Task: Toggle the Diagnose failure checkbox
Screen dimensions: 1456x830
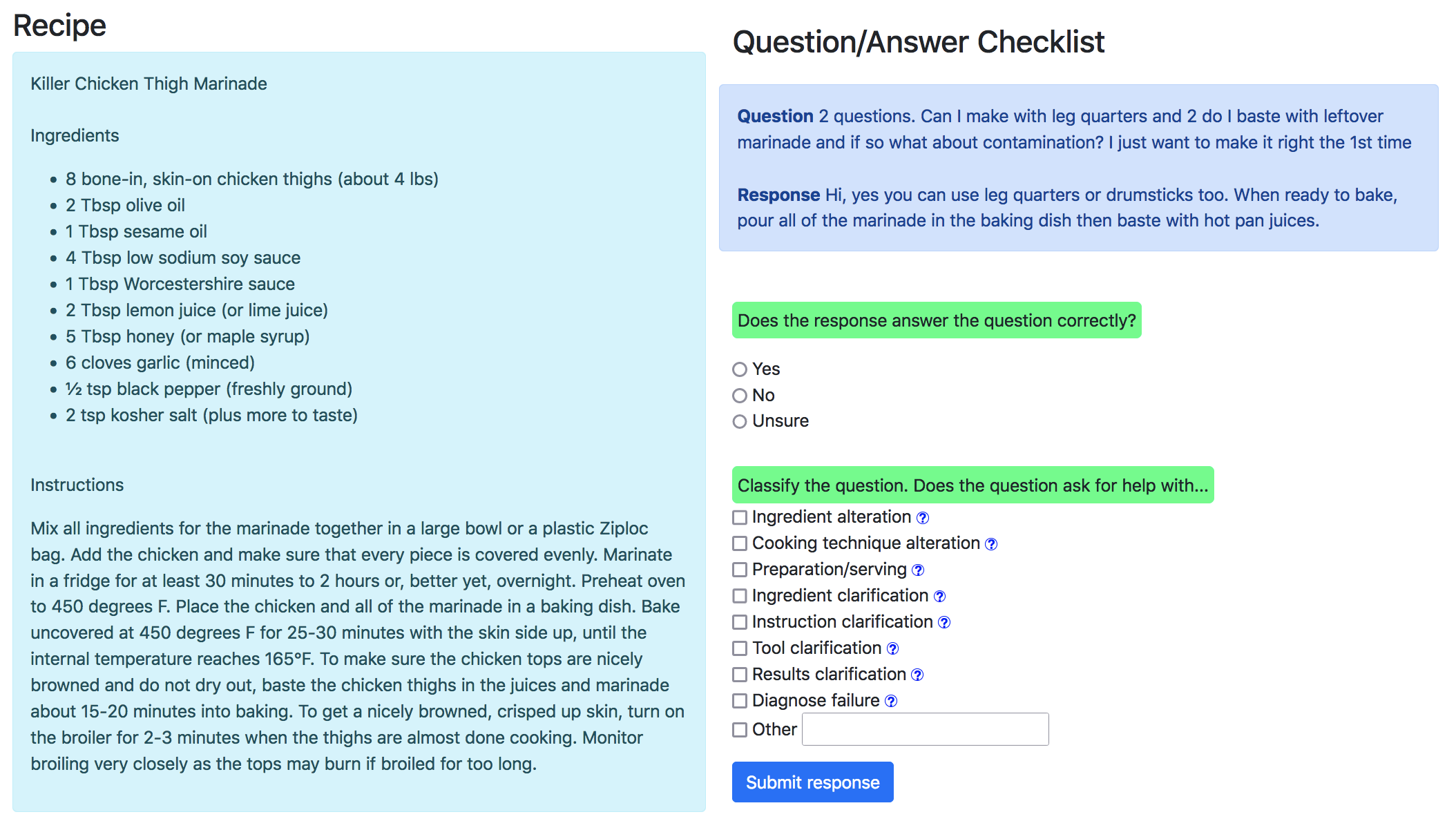Action: click(740, 701)
